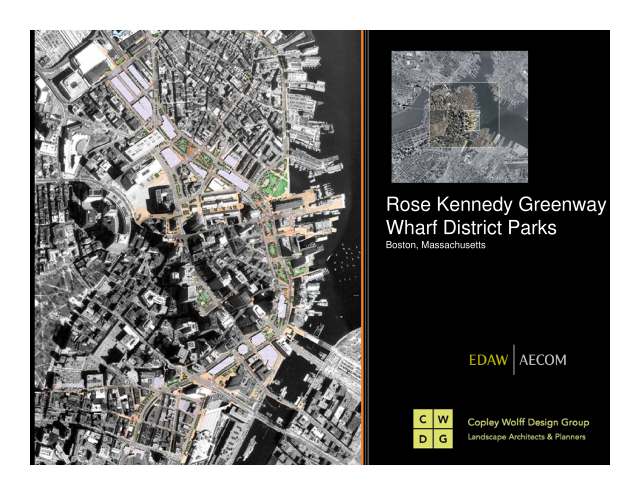Click the AECOM logo text

point(542,360)
